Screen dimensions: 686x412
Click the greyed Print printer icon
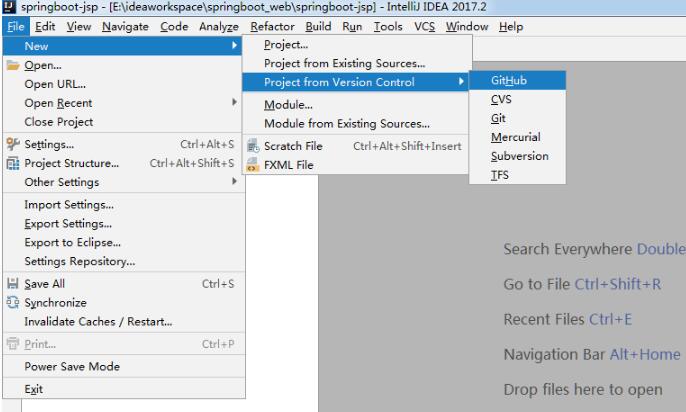13,344
